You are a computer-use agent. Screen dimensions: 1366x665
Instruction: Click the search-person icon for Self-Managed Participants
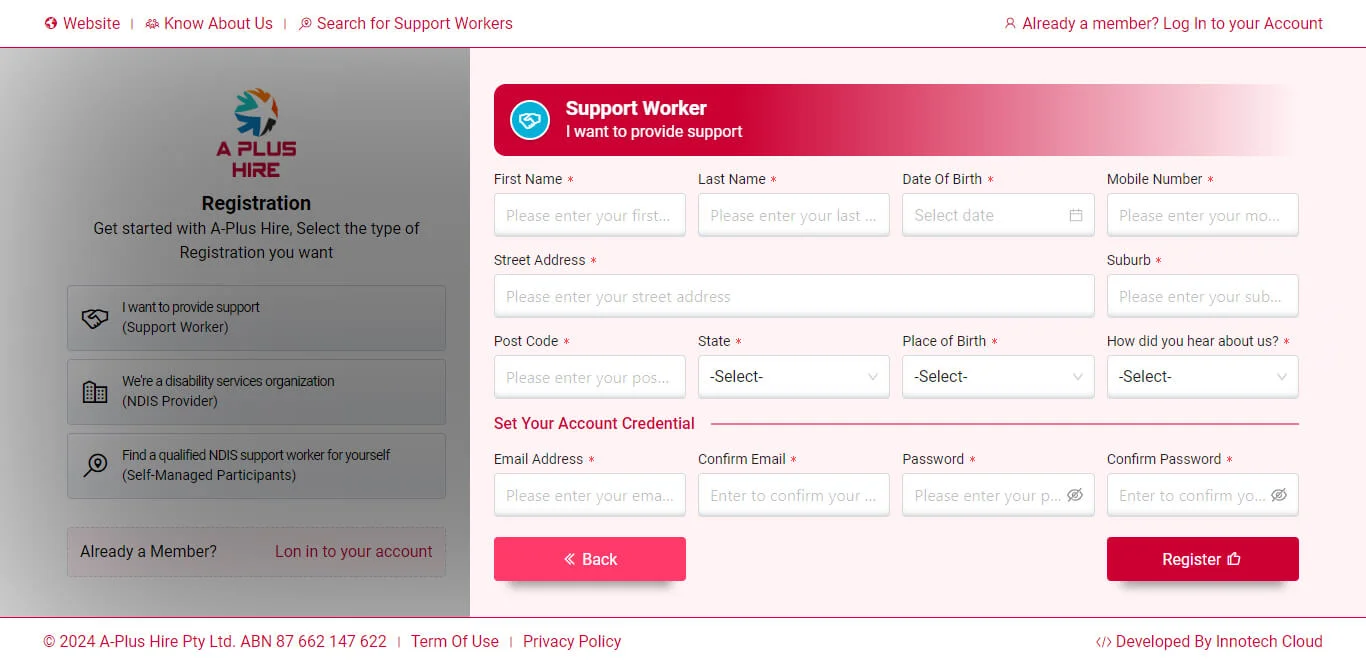tap(95, 465)
